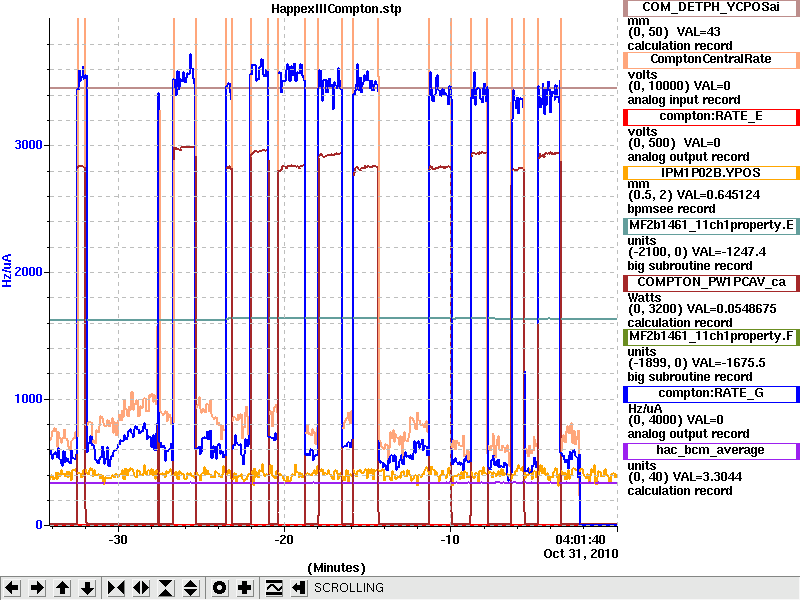Click the scroll mode arrow icon

(x=299, y=588)
